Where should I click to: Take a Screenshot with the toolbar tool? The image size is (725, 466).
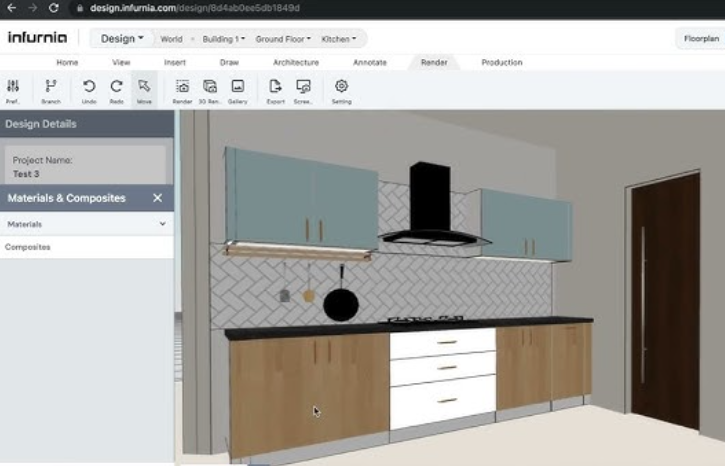coord(303,91)
